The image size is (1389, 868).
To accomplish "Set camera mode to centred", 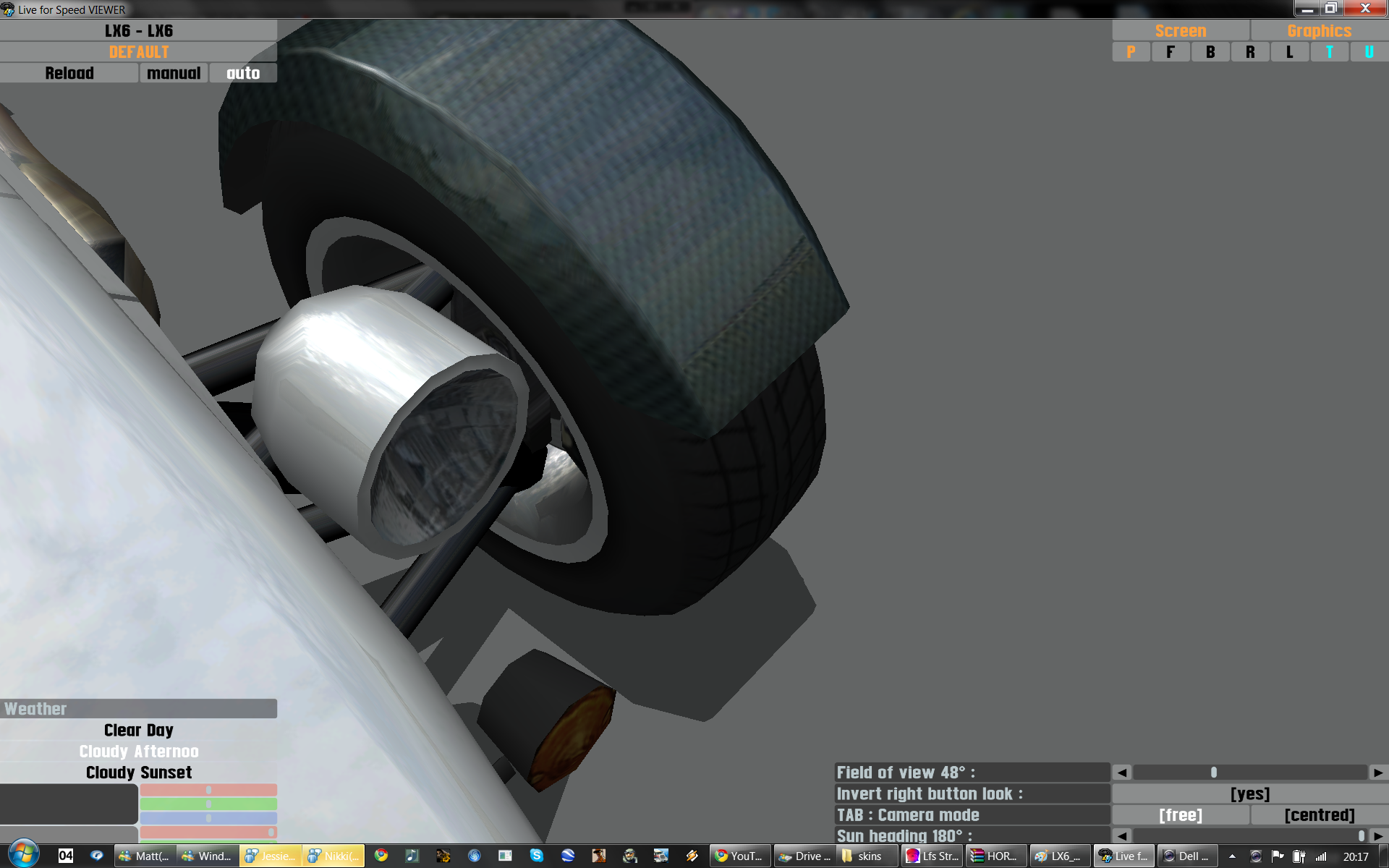I will (1319, 815).
